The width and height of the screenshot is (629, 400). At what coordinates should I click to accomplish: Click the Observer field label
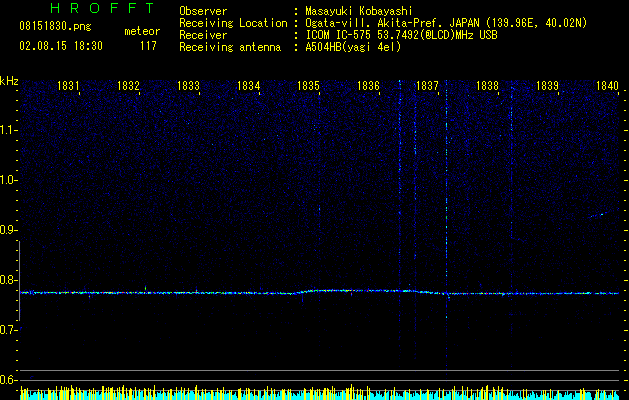(x=203, y=11)
